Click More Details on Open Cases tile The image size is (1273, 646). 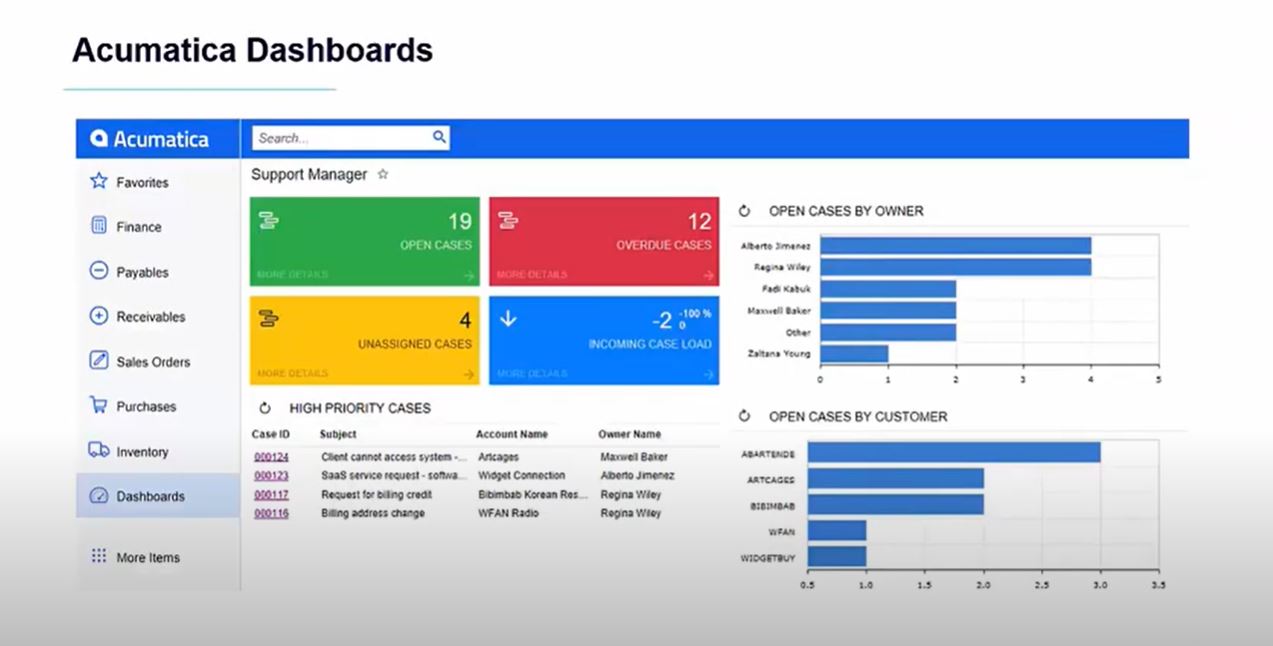[x=292, y=274]
